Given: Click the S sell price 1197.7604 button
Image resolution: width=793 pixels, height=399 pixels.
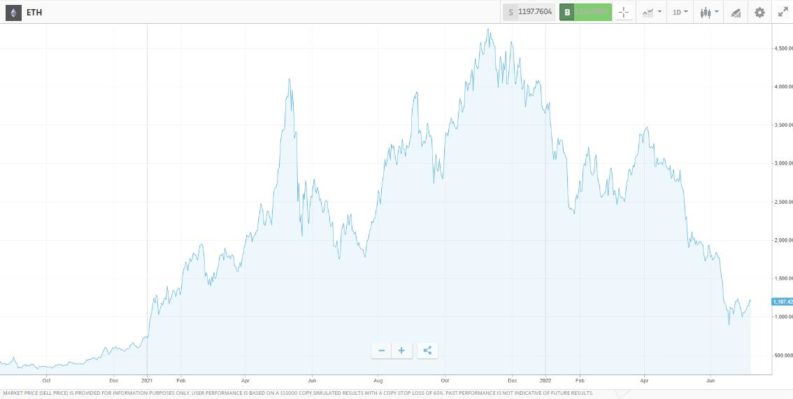Looking at the screenshot, I should click(529, 12).
